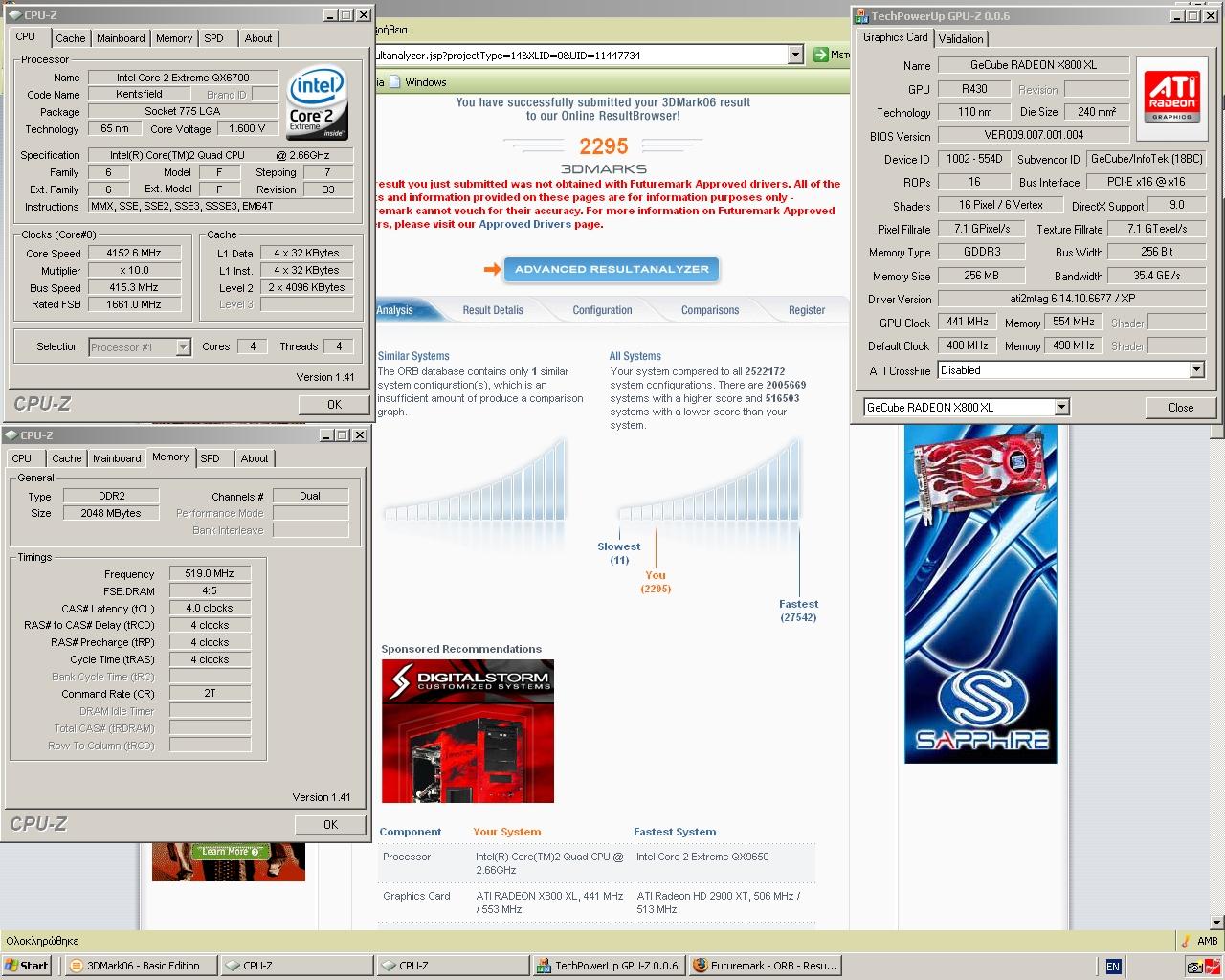Image resolution: width=1225 pixels, height=980 pixels.
Task: Switch to Futuremark - ORB in the taskbar
Action: tap(764, 966)
